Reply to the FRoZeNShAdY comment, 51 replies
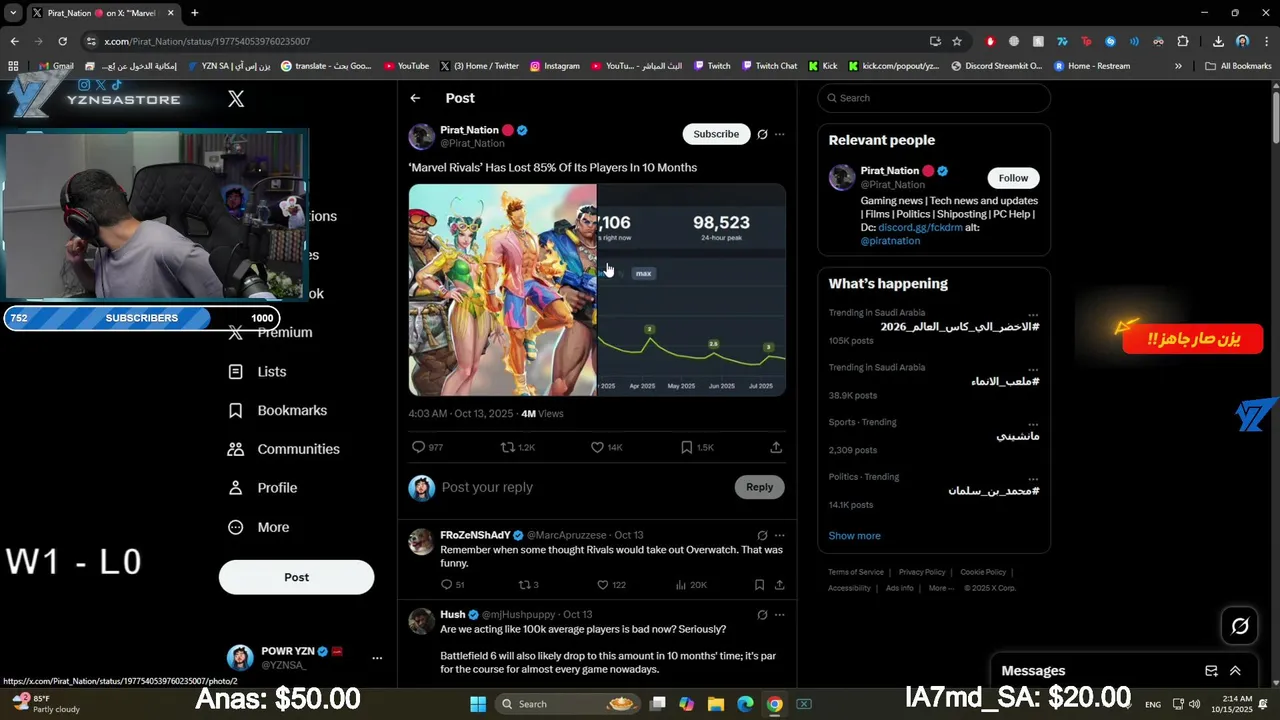Screen dimensions: 1280x720 pos(447,585)
